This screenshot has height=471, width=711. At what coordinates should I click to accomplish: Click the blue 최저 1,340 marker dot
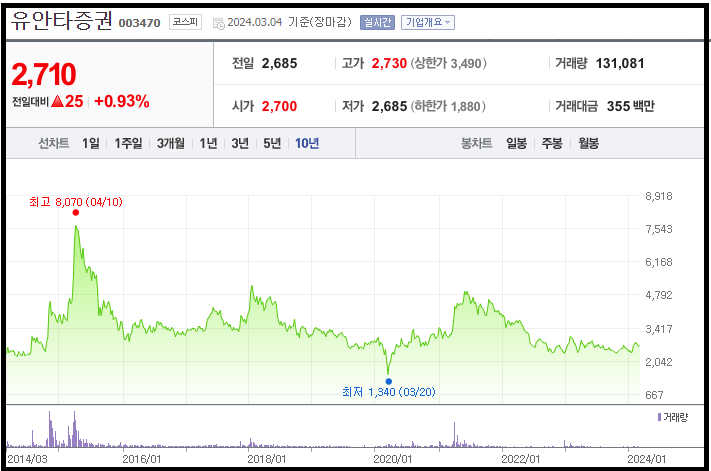click(389, 381)
